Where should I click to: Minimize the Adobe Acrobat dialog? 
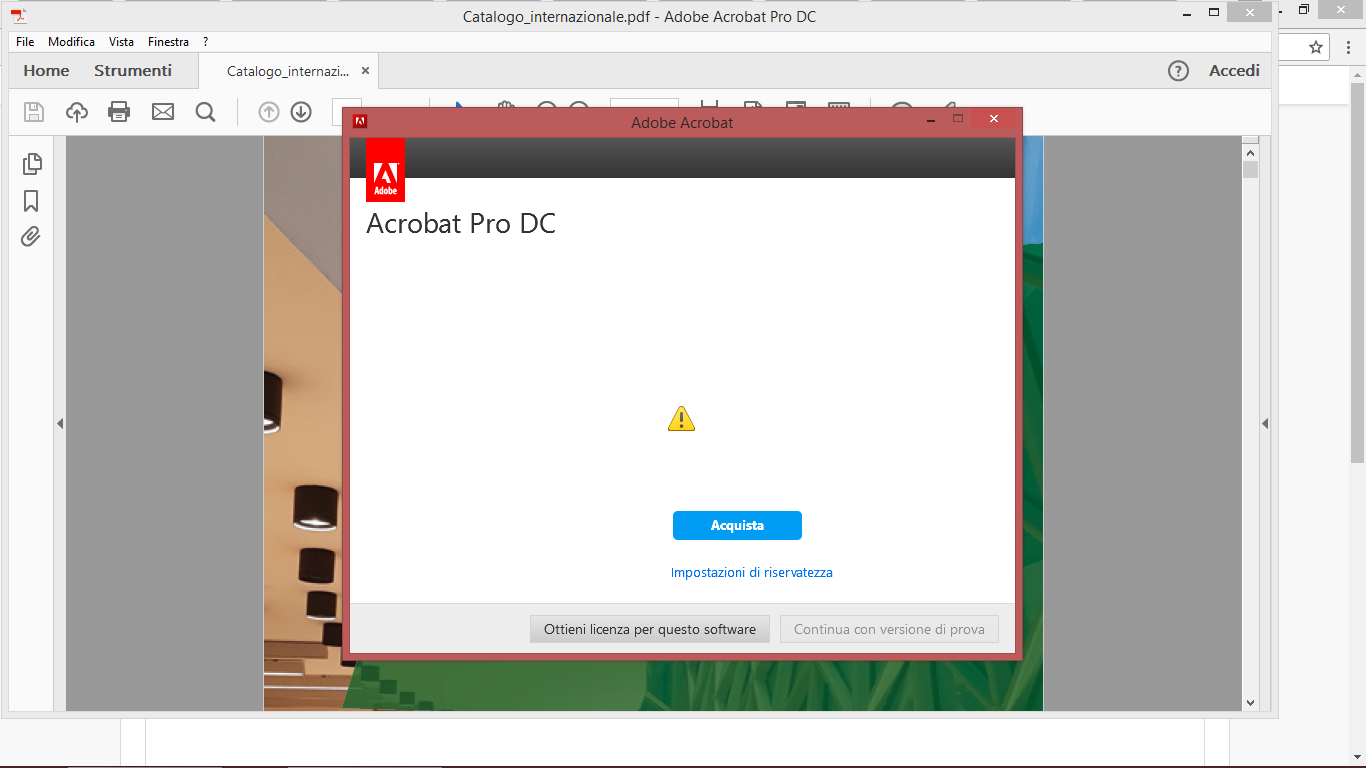[x=931, y=119]
